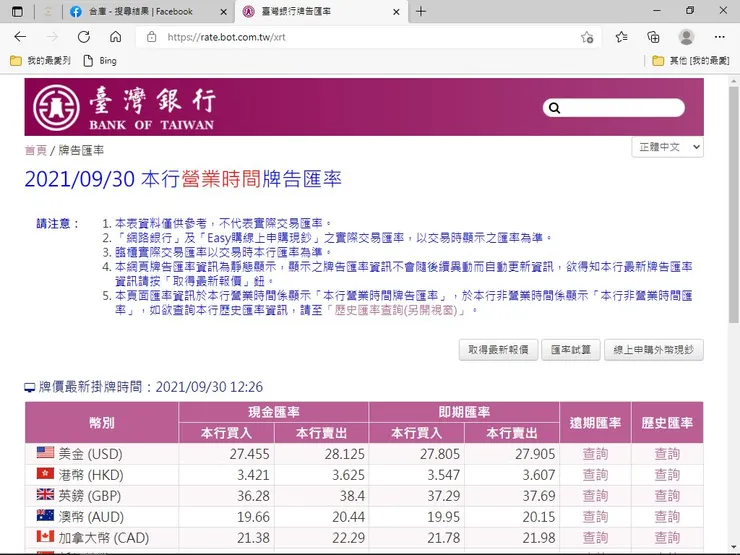The height and width of the screenshot is (555, 740).
Task: Open the 其他 [我的最愛] folder
Action: (691, 60)
